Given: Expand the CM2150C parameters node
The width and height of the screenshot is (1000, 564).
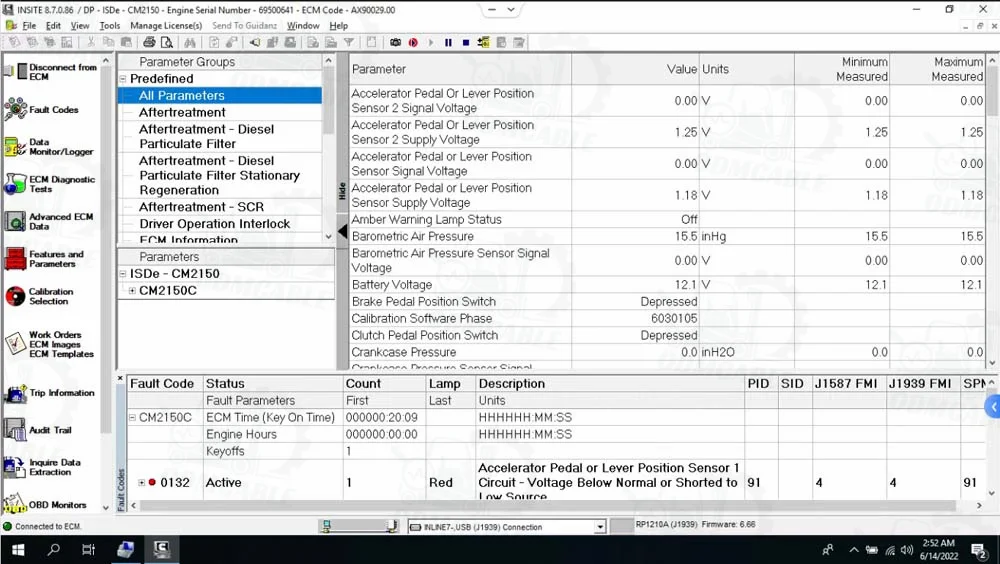Looking at the screenshot, I should (132, 291).
